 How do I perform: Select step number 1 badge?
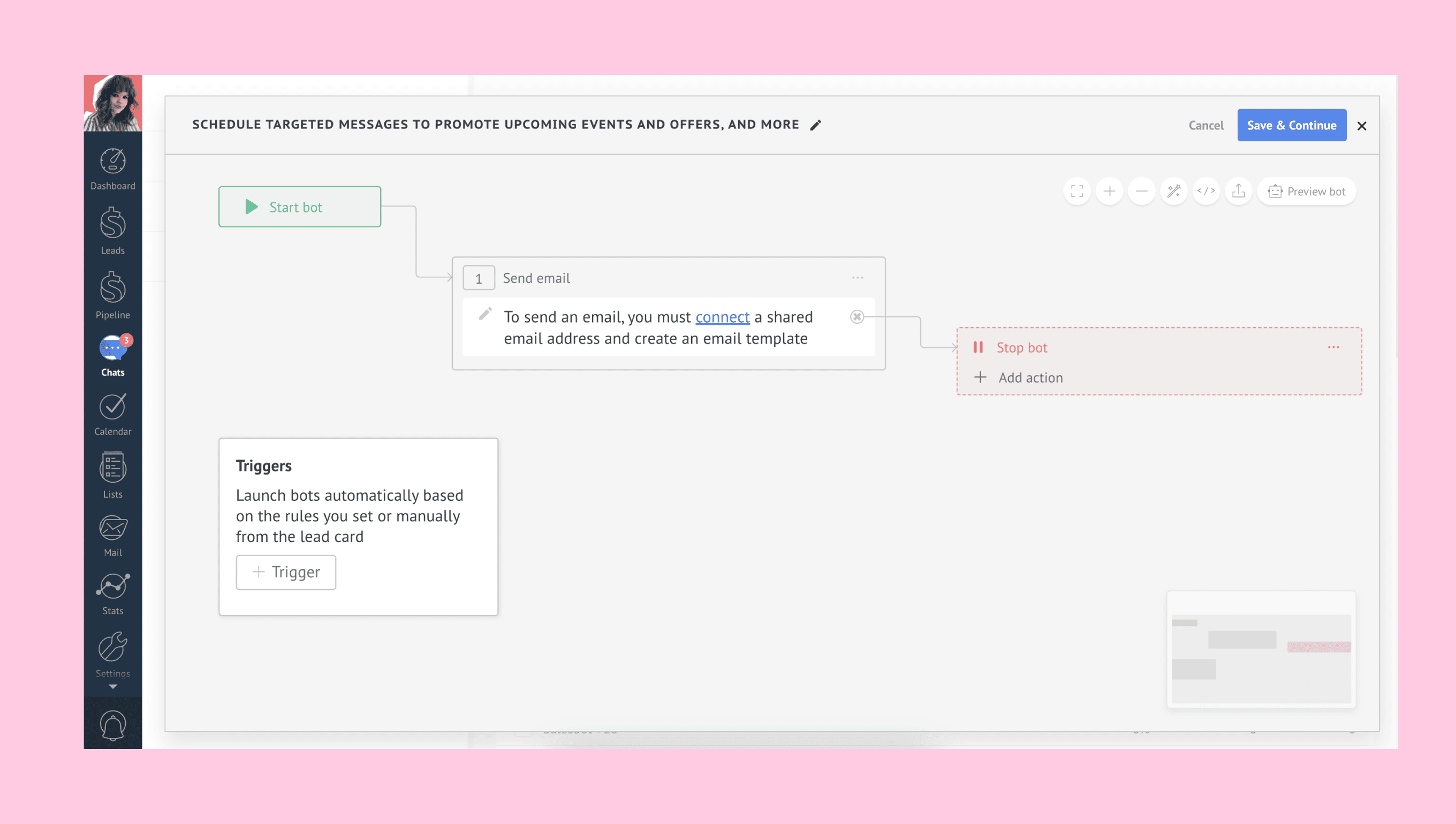[479, 278]
